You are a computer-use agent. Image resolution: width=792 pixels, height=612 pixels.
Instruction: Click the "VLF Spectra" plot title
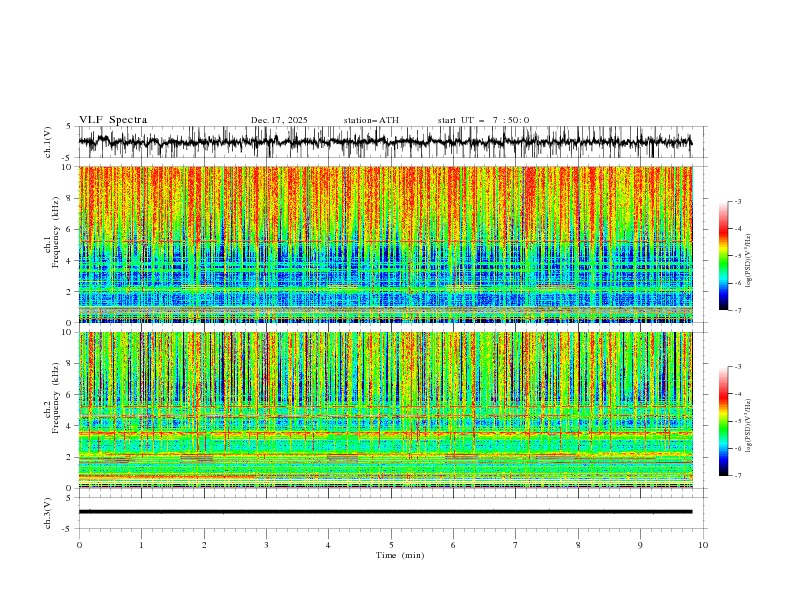click(x=113, y=120)
